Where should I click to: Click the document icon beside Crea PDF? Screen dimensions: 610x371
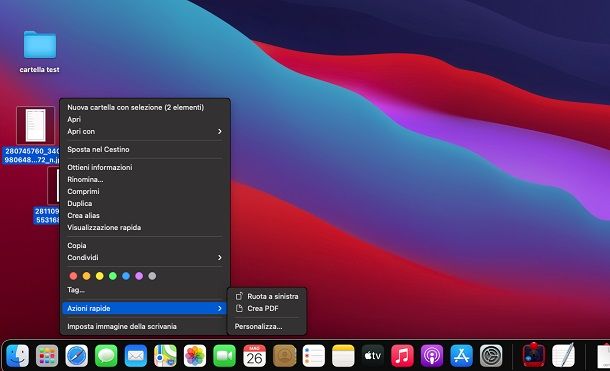pos(239,308)
